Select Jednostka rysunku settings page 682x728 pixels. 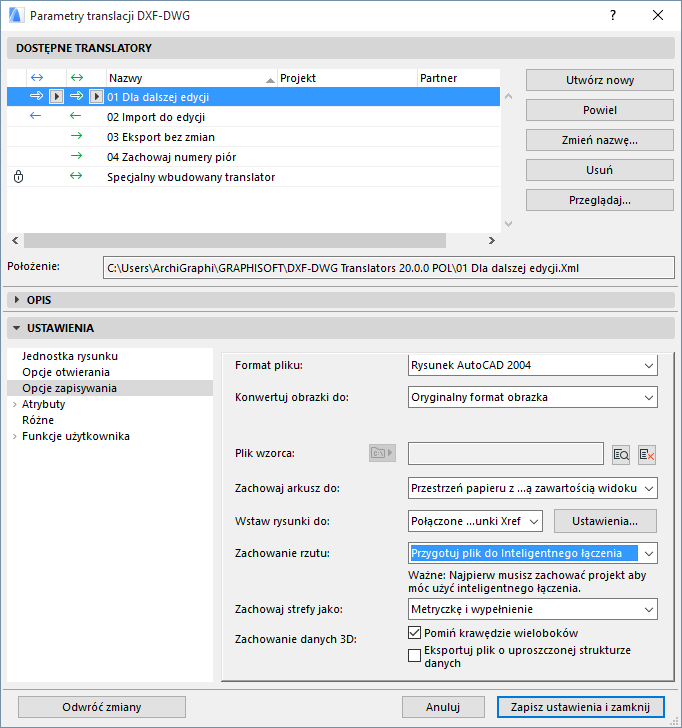pos(70,356)
